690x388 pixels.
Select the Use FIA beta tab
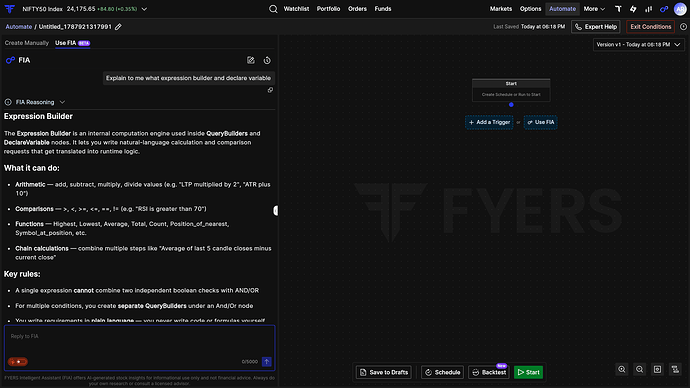click(x=72, y=43)
